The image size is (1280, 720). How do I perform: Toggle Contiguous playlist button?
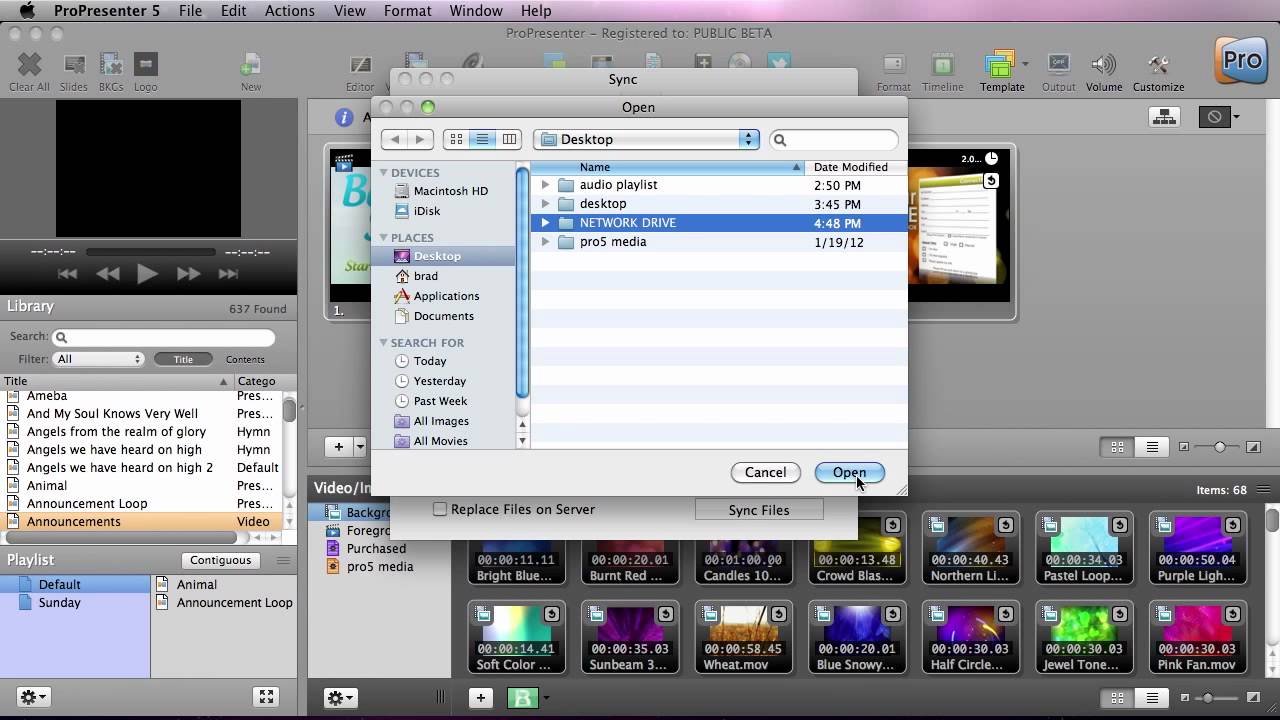[x=221, y=560]
